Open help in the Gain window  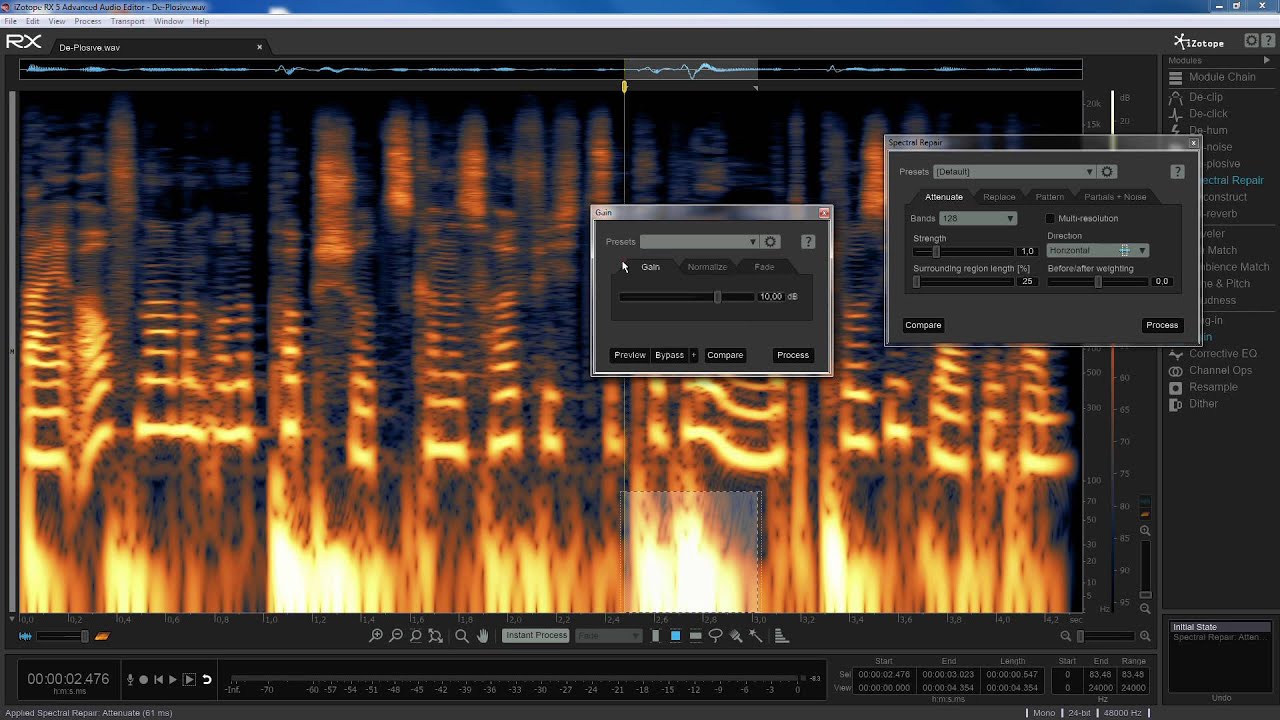tap(808, 242)
